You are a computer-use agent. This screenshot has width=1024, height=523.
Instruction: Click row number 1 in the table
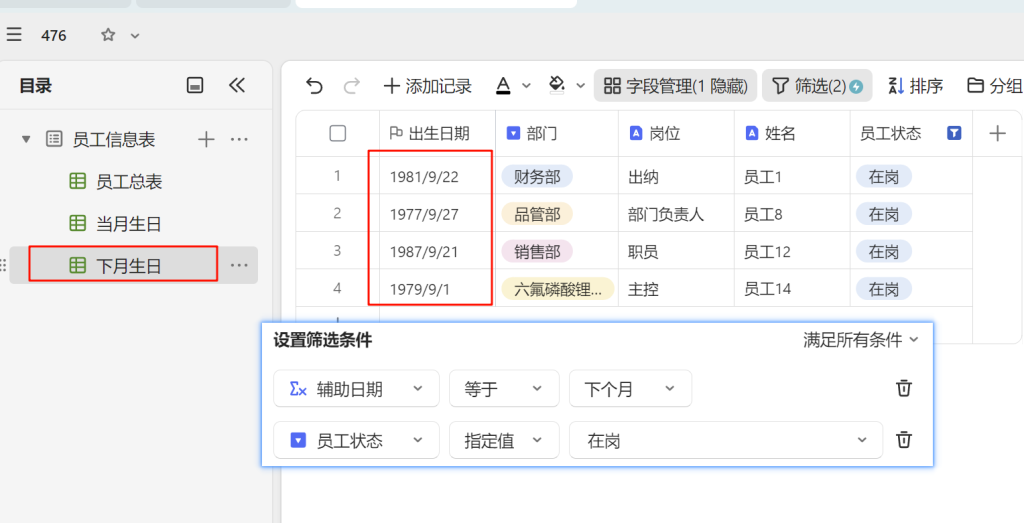click(338, 176)
